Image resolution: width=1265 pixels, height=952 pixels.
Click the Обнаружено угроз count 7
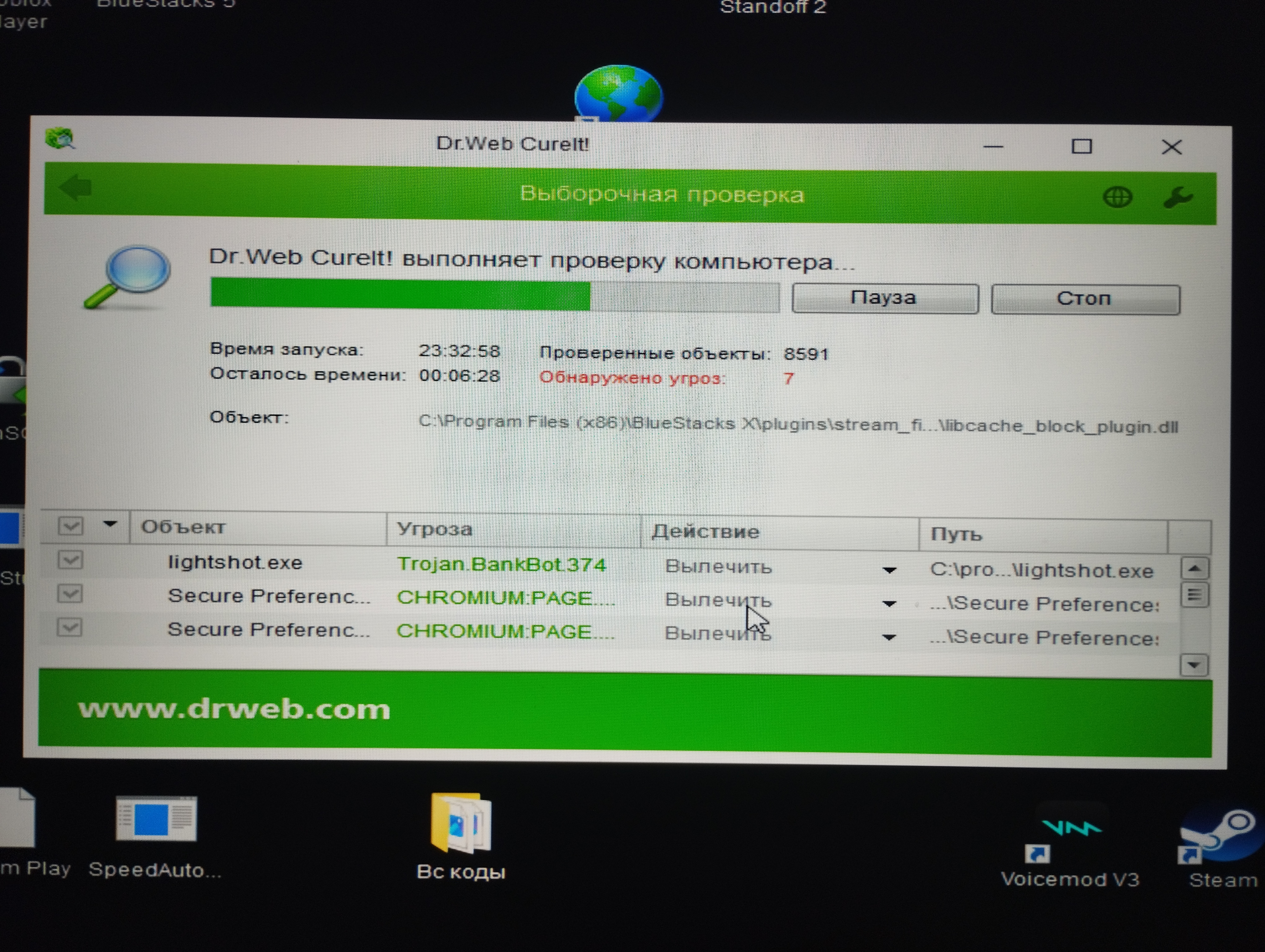click(789, 378)
